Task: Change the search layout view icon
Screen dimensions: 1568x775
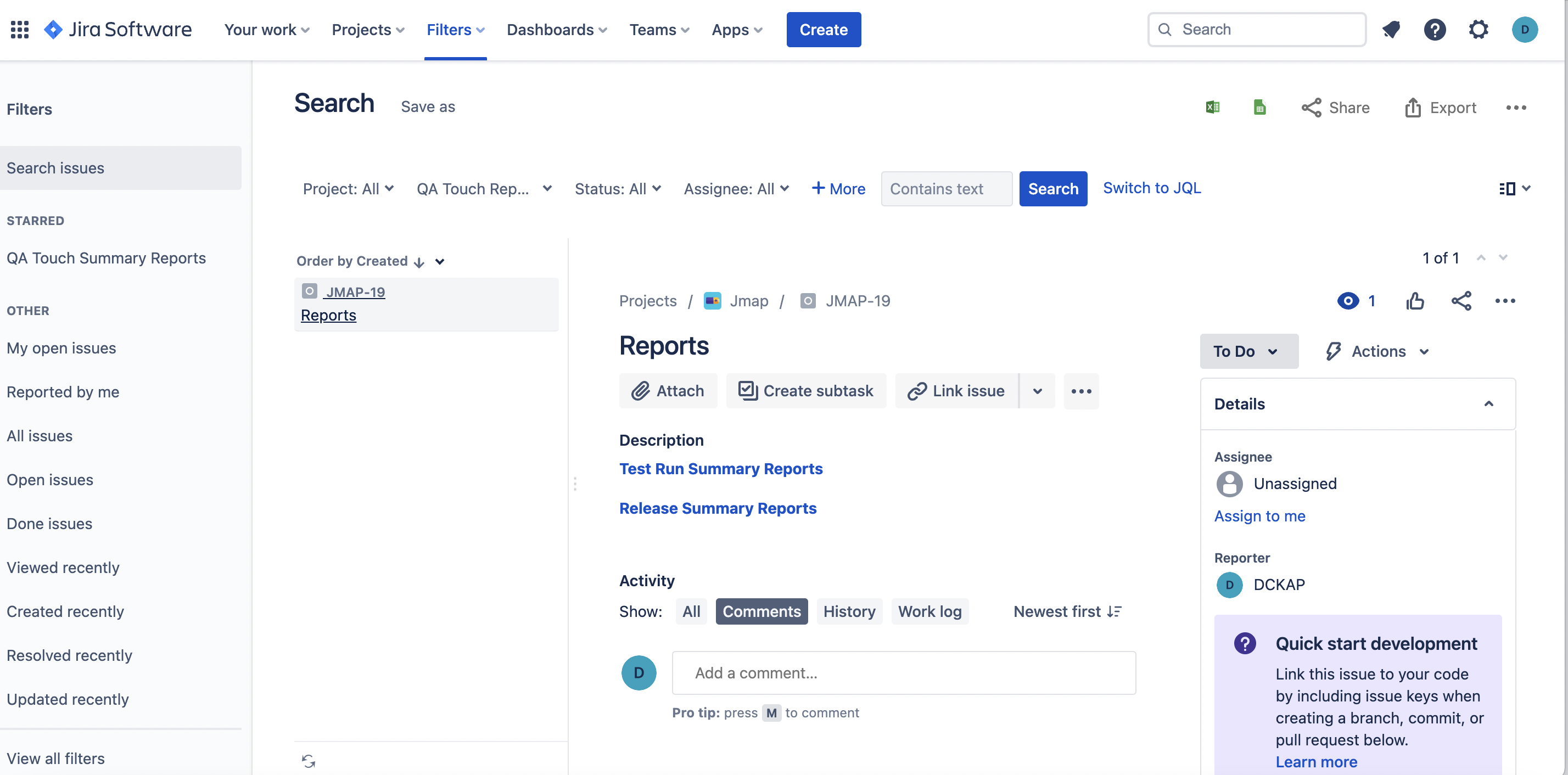Action: tap(1514, 189)
